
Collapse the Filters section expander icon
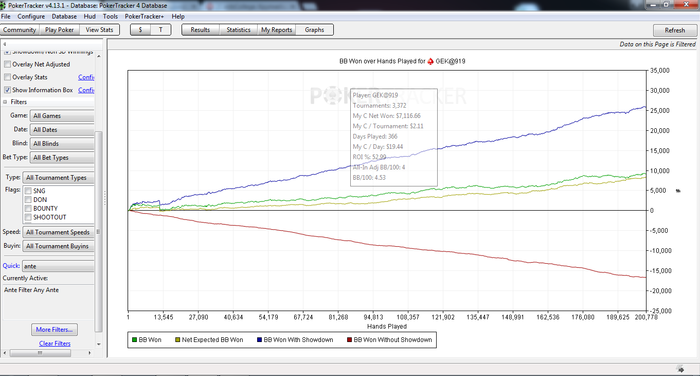5,102
